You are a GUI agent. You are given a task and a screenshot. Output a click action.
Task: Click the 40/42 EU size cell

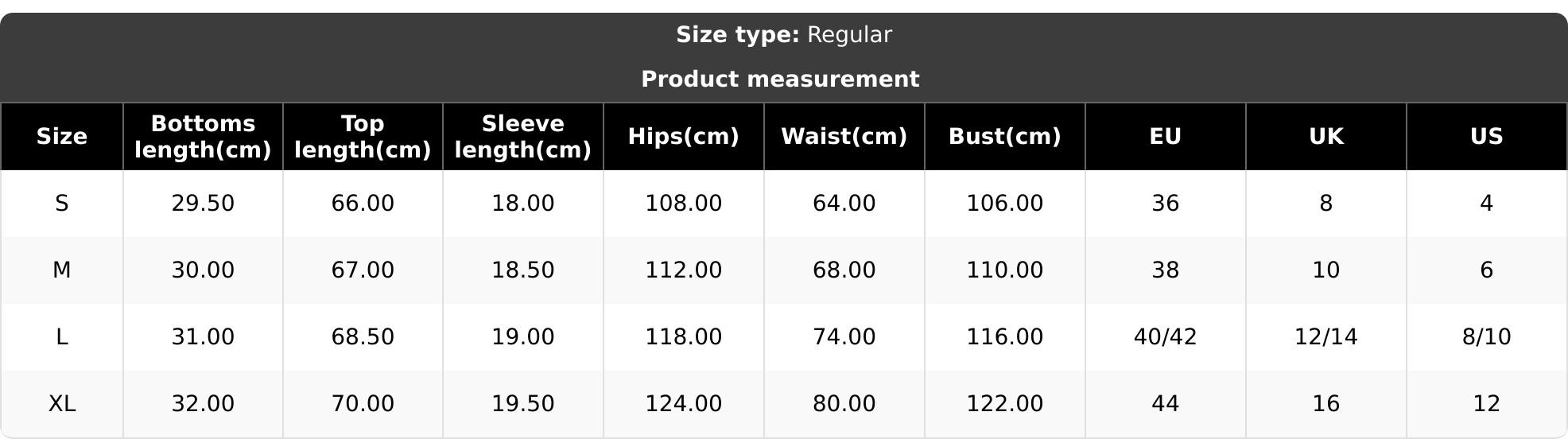pos(1166,337)
